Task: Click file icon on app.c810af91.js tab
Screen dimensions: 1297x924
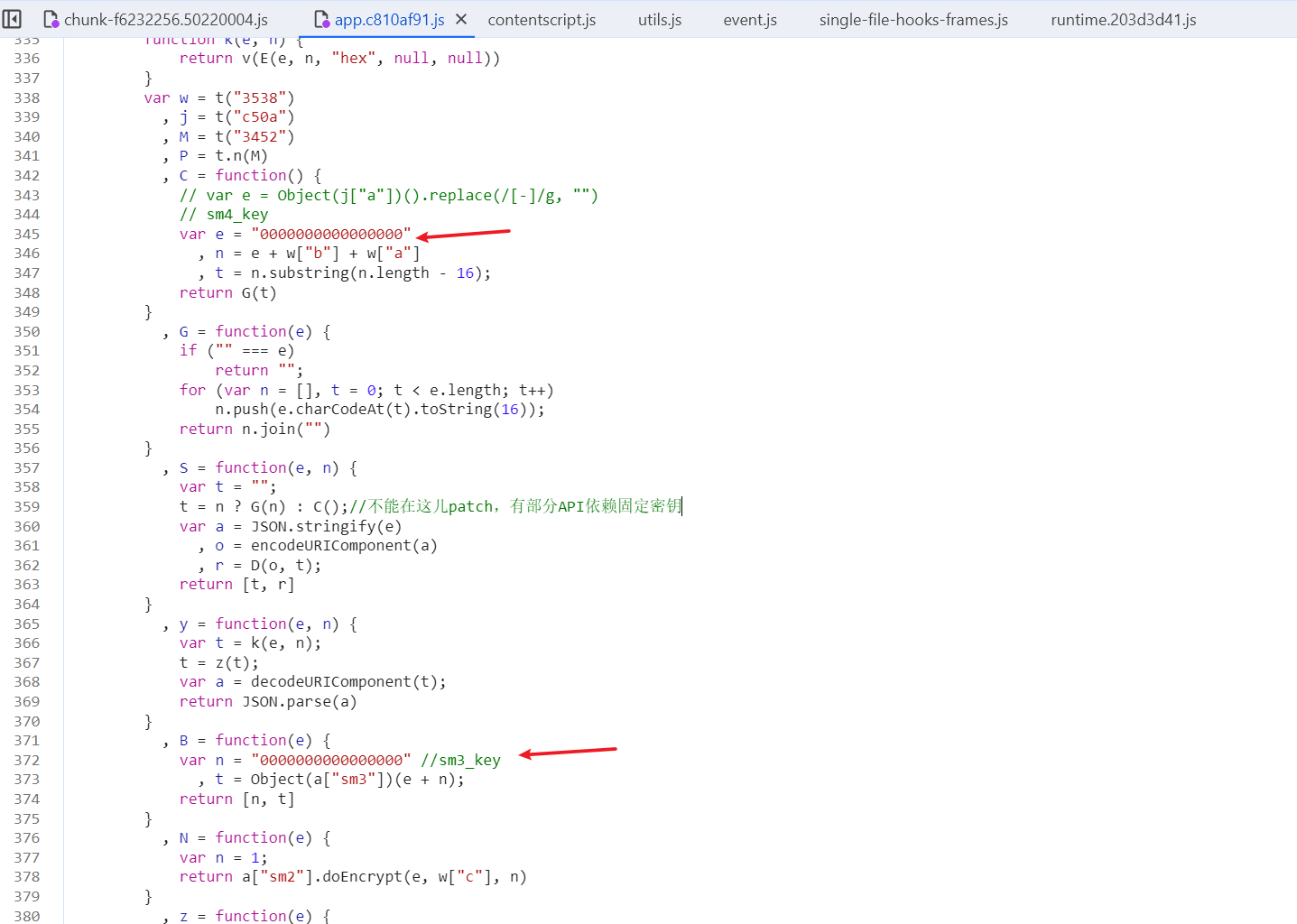Action: [x=321, y=19]
